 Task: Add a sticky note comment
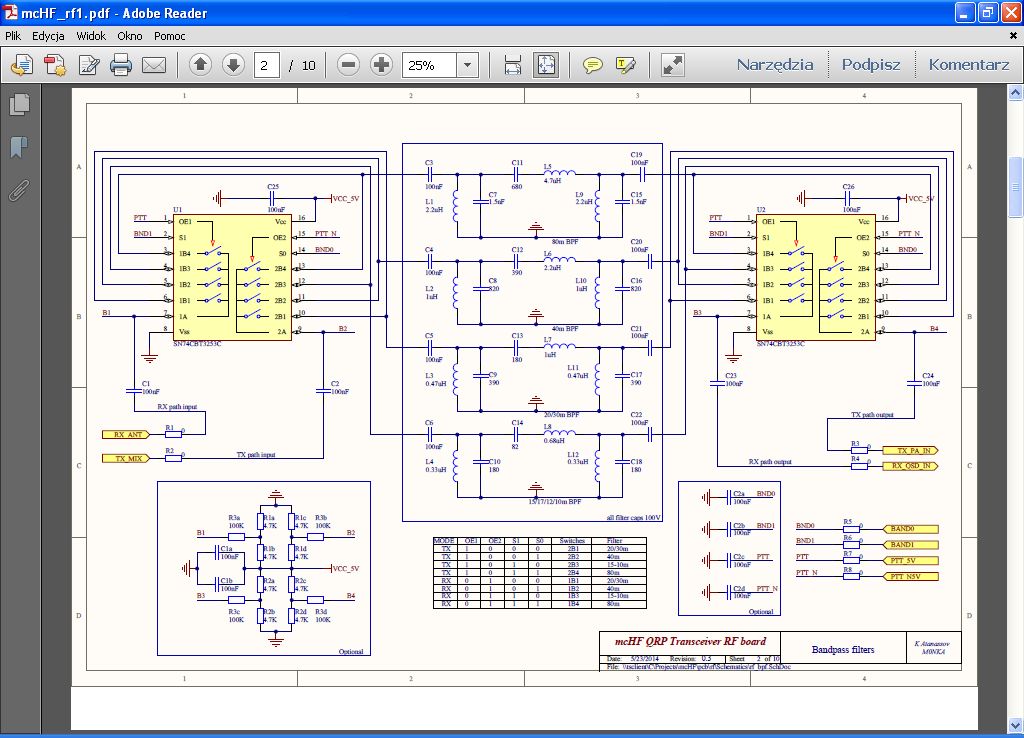point(593,66)
